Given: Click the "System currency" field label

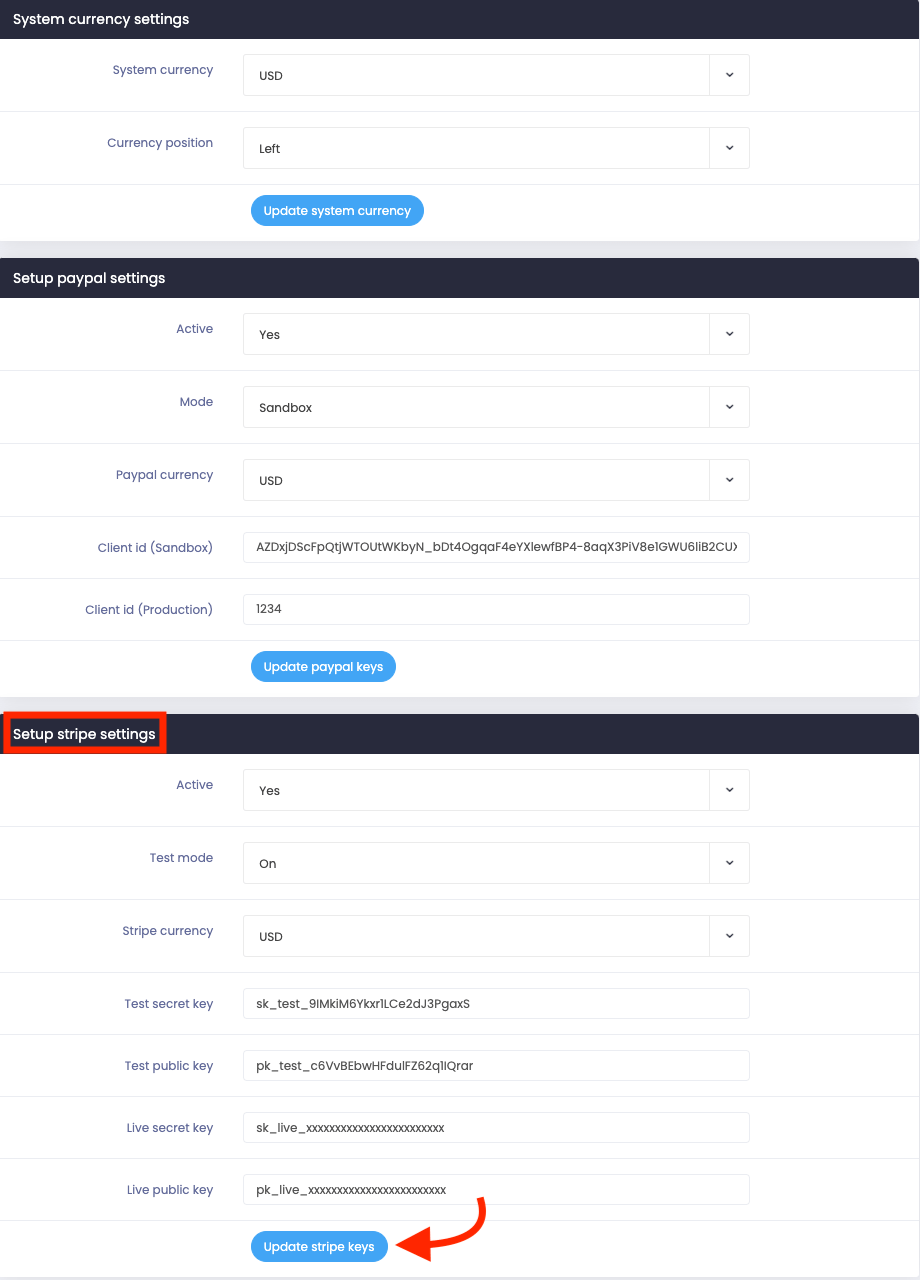Looking at the screenshot, I should pyautogui.click(x=163, y=70).
